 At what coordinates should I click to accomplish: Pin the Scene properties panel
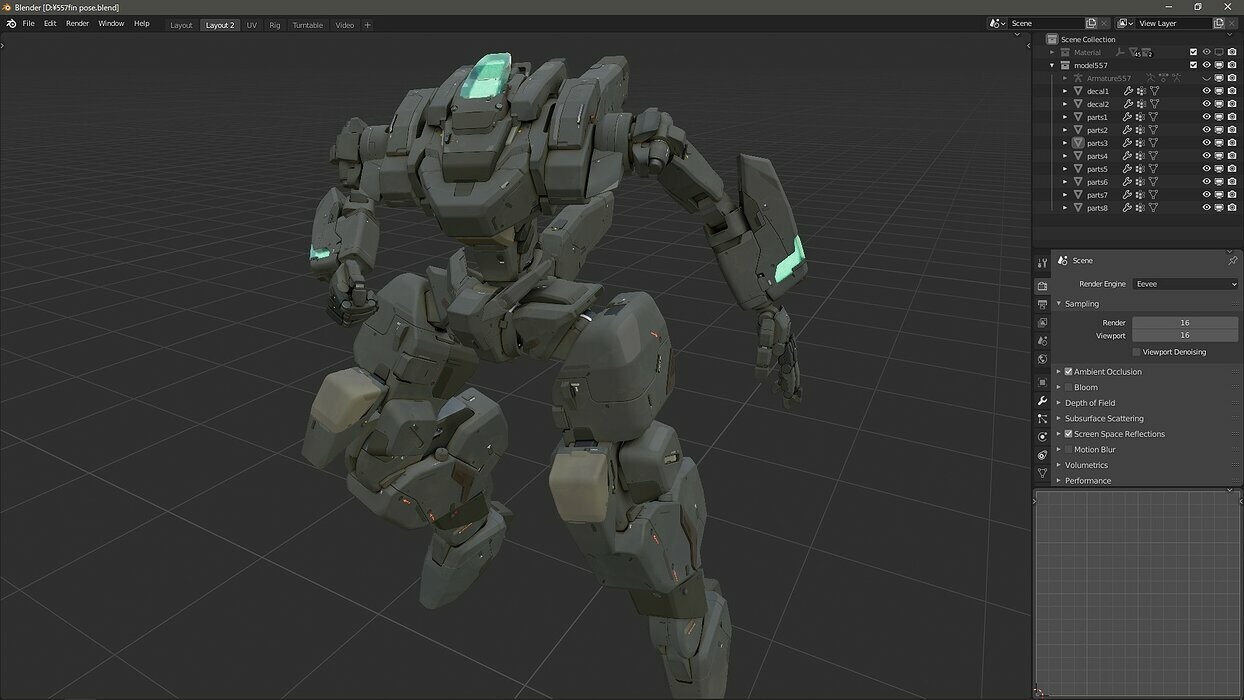pyautogui.click(x=1232, y=261)
